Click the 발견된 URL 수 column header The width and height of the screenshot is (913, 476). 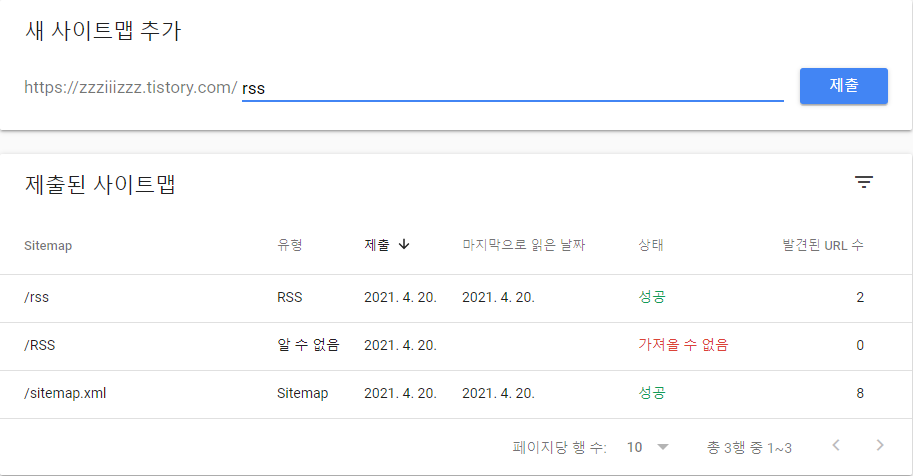point(823,245)
